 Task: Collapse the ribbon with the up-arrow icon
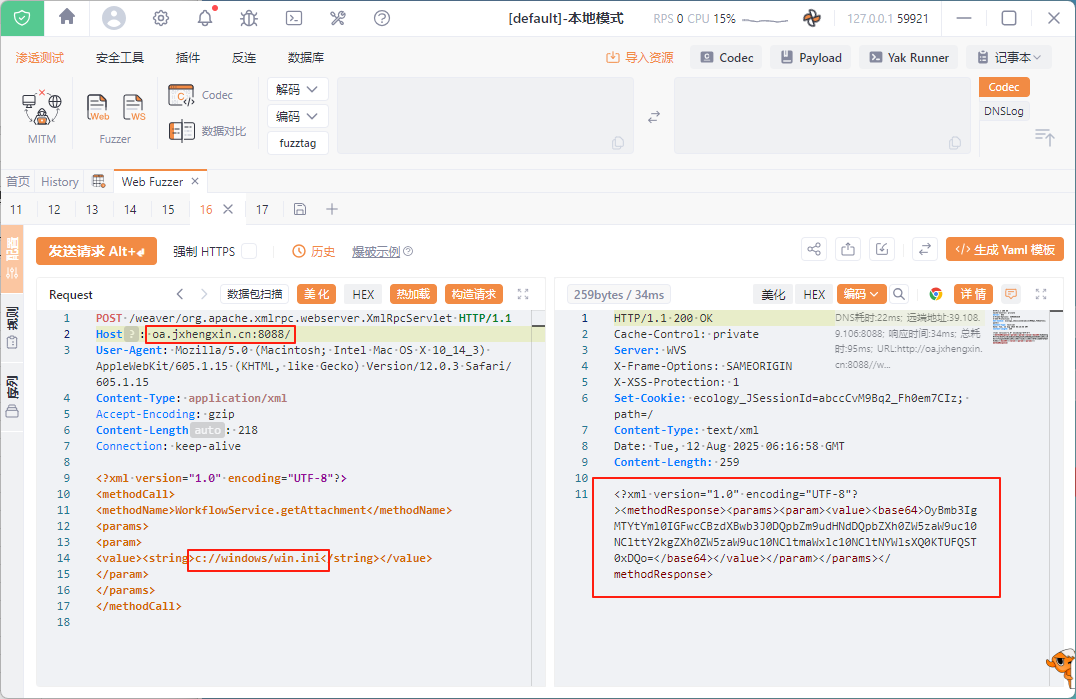coord(1044,137)
